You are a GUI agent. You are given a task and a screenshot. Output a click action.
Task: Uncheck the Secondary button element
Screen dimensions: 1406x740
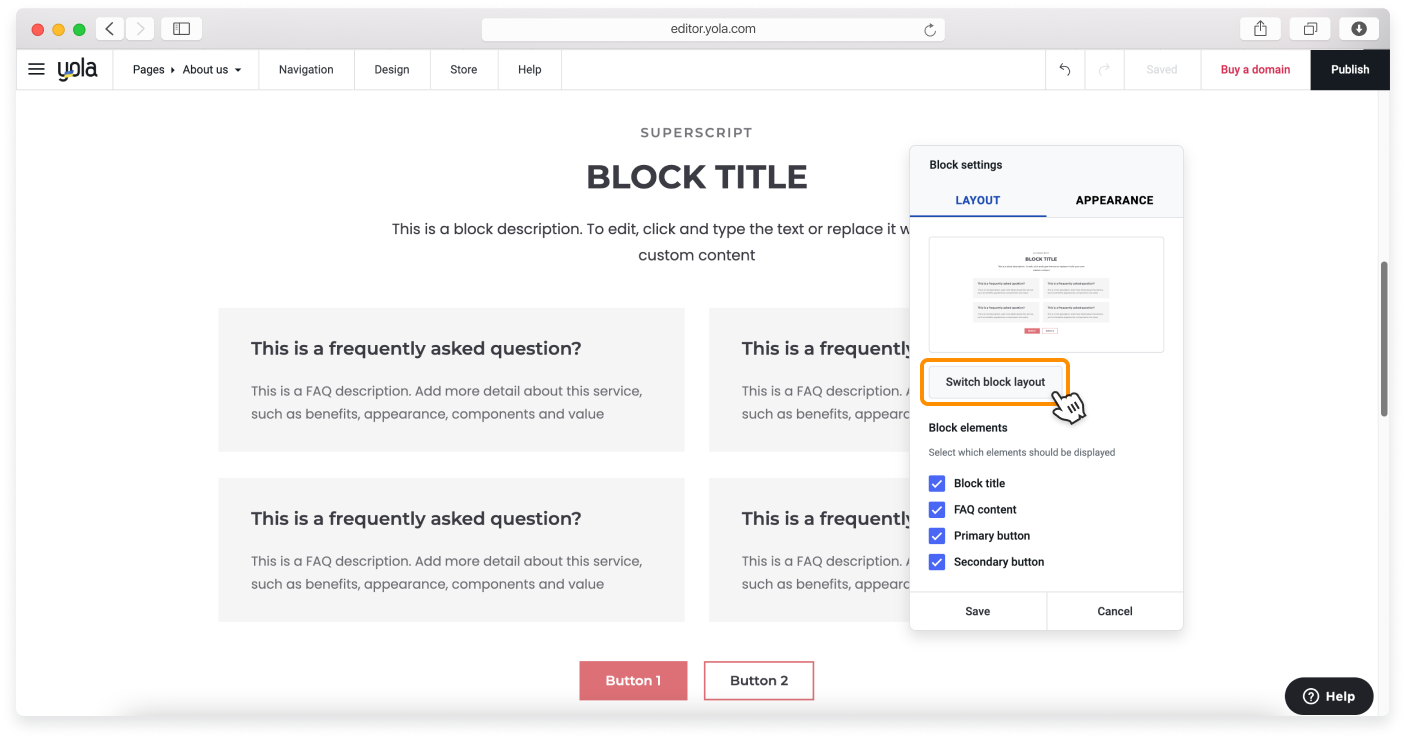tap(936, 561)
